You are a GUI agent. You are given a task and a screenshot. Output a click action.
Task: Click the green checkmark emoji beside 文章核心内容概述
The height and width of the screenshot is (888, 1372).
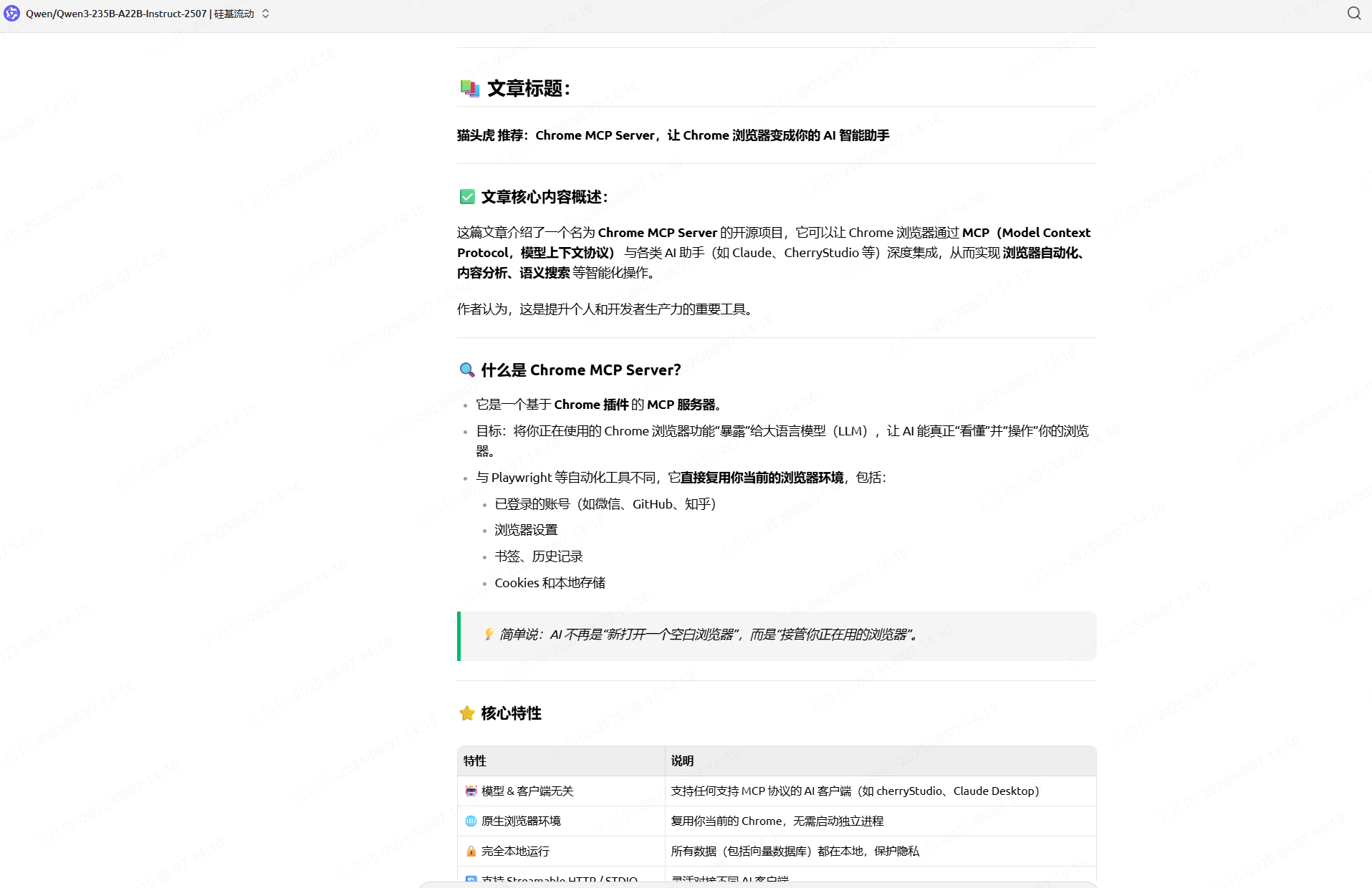pyautogui.click(x=467, y=197)
